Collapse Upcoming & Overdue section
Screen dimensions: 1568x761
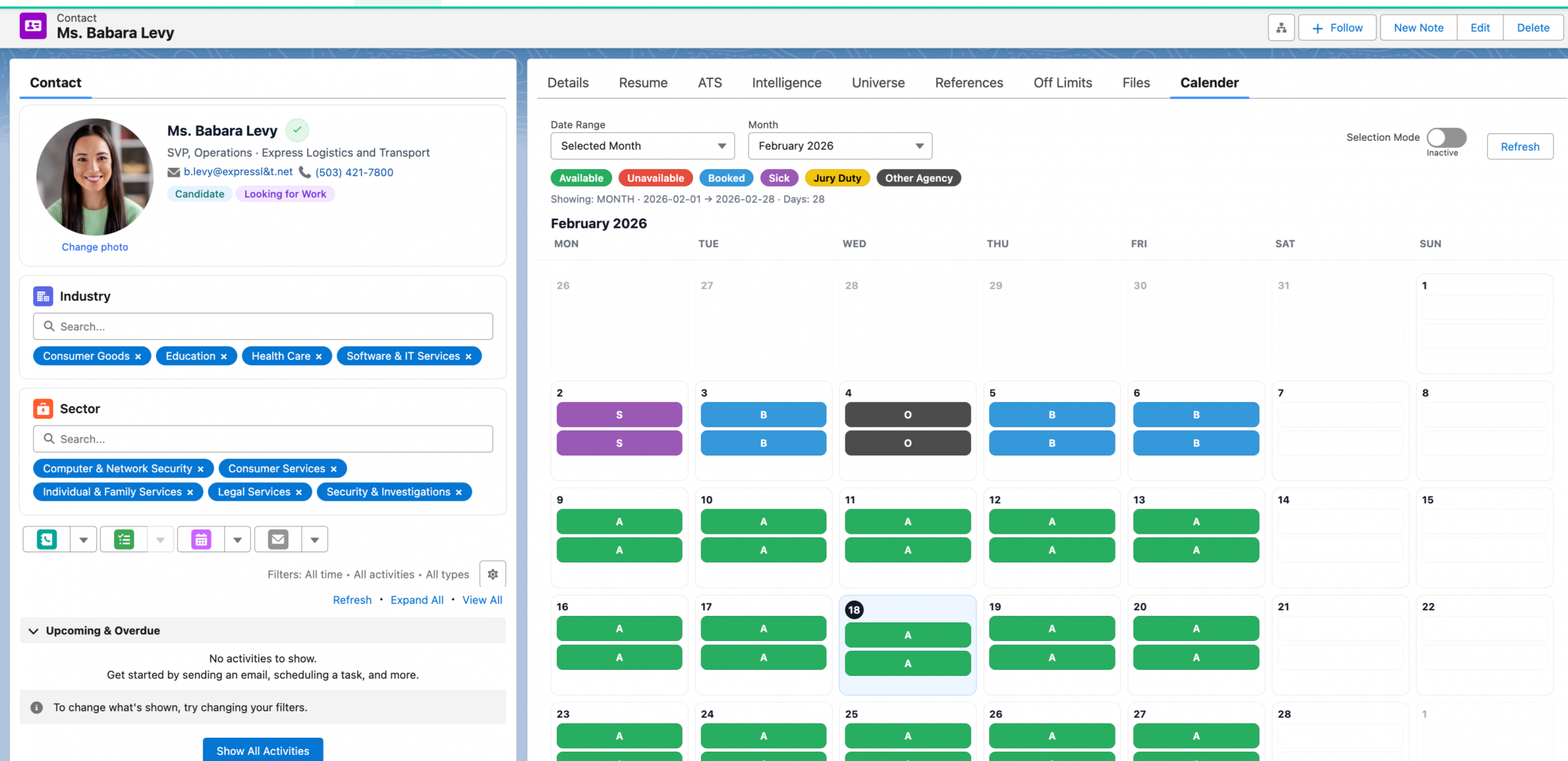(x=34, y=631)
